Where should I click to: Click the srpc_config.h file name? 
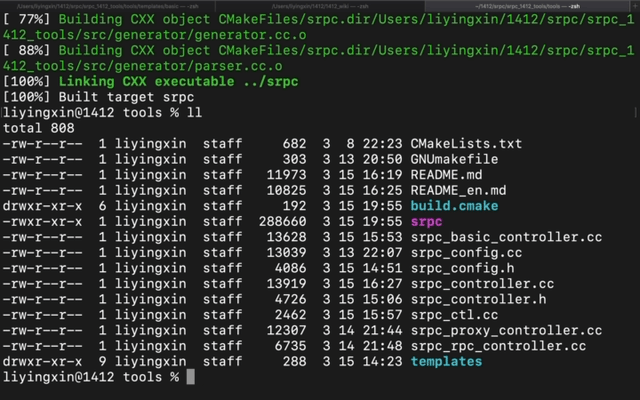[462, 268]
